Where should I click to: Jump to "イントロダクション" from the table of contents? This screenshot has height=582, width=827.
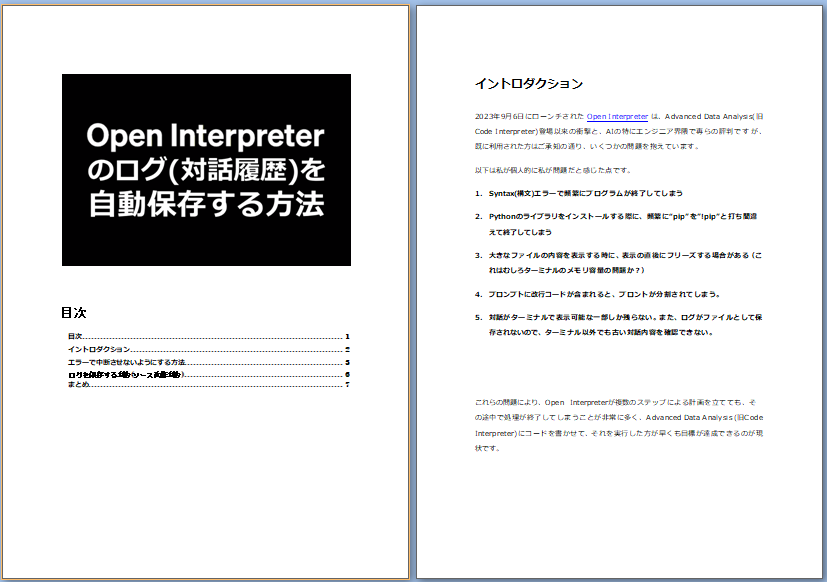click(209, 349)
